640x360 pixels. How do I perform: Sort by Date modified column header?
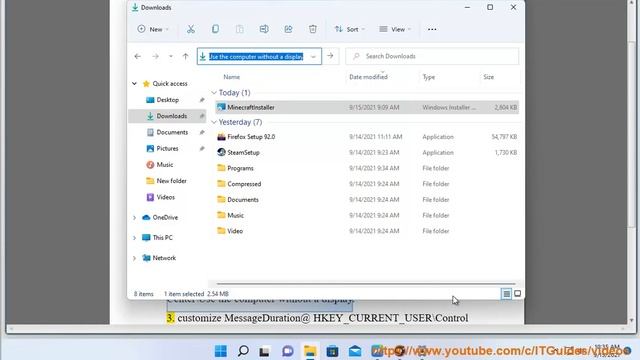tap(368, 77)
